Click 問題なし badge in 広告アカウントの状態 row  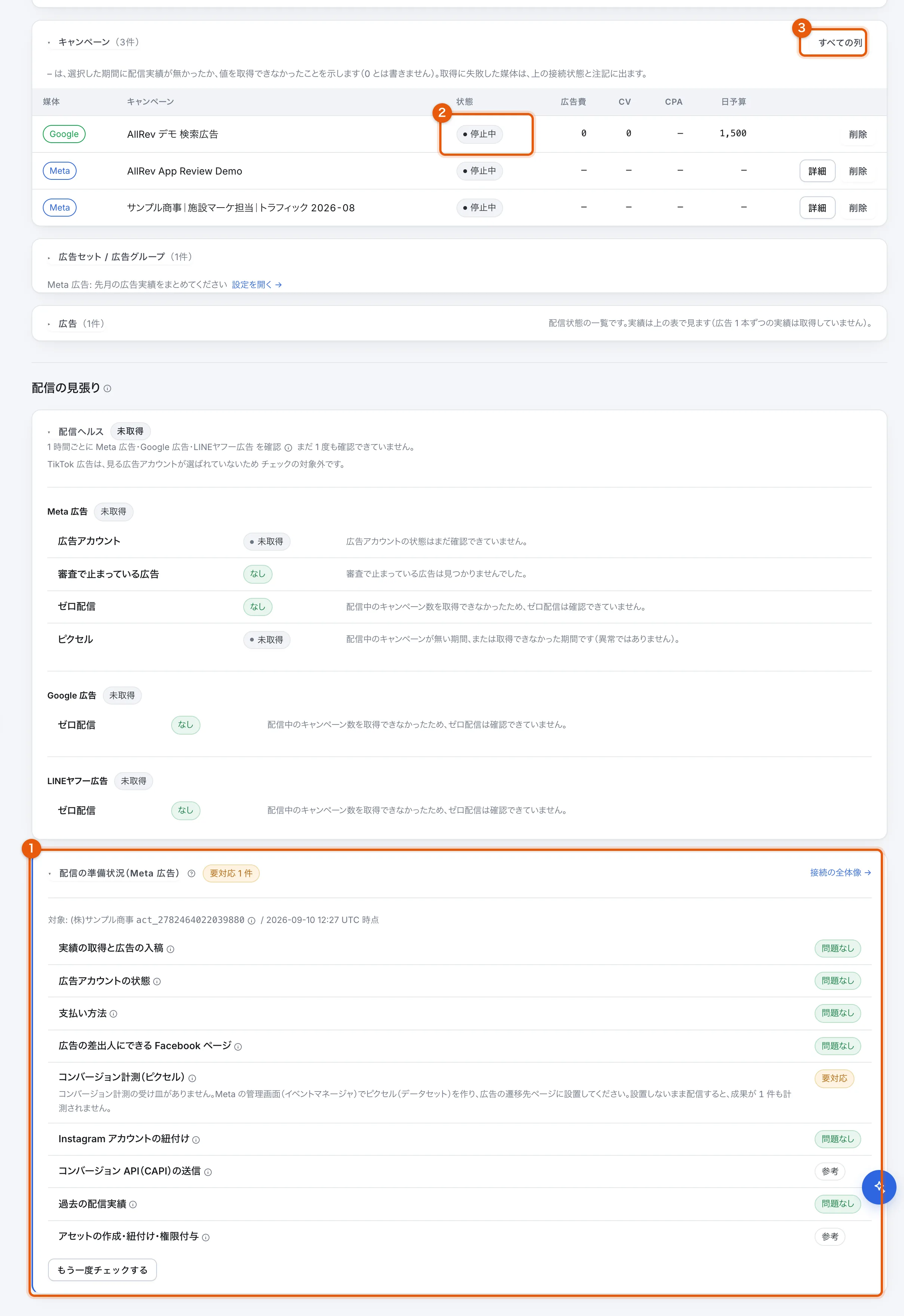837,980
